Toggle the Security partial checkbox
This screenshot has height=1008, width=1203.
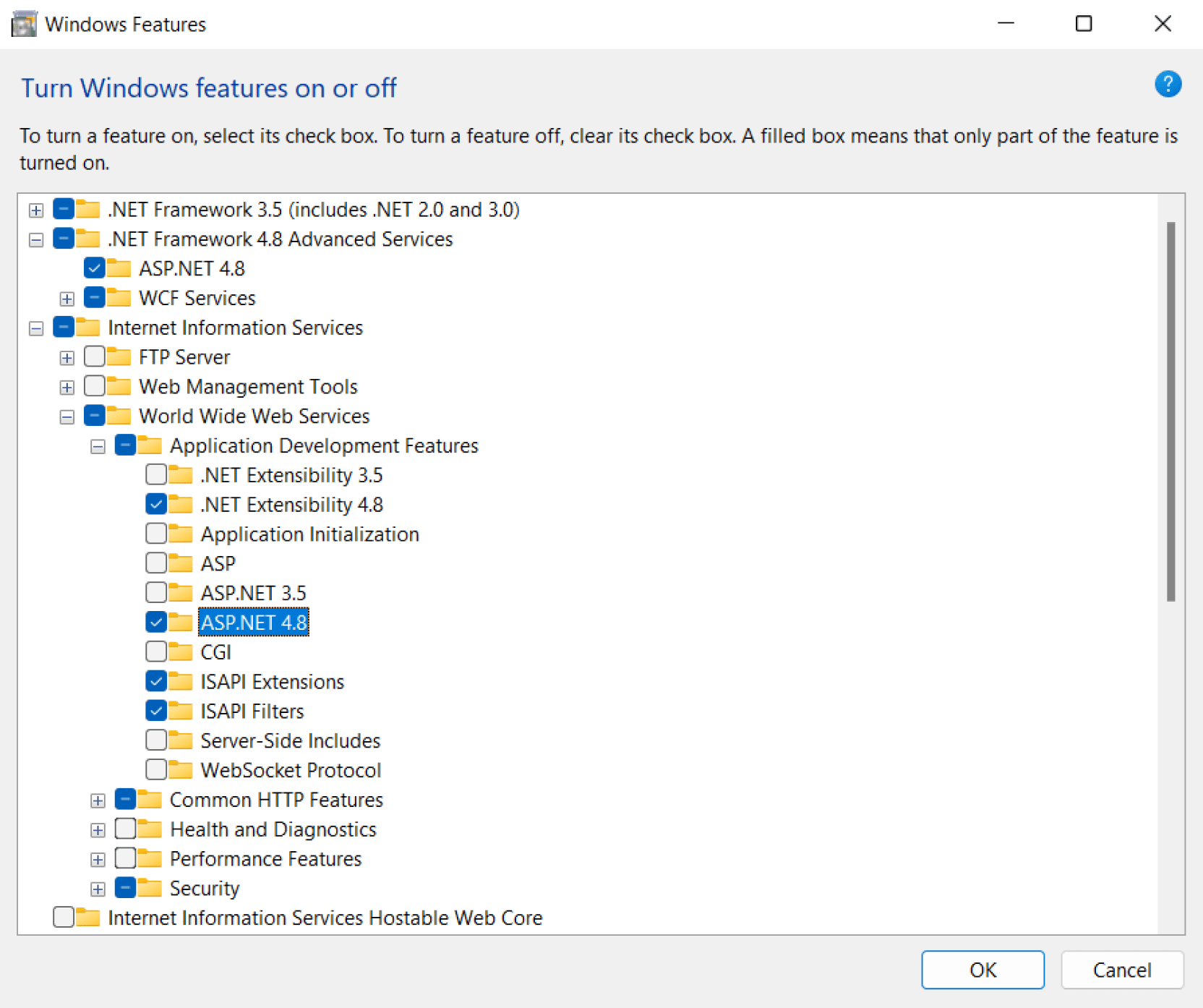tap(125, 887)
